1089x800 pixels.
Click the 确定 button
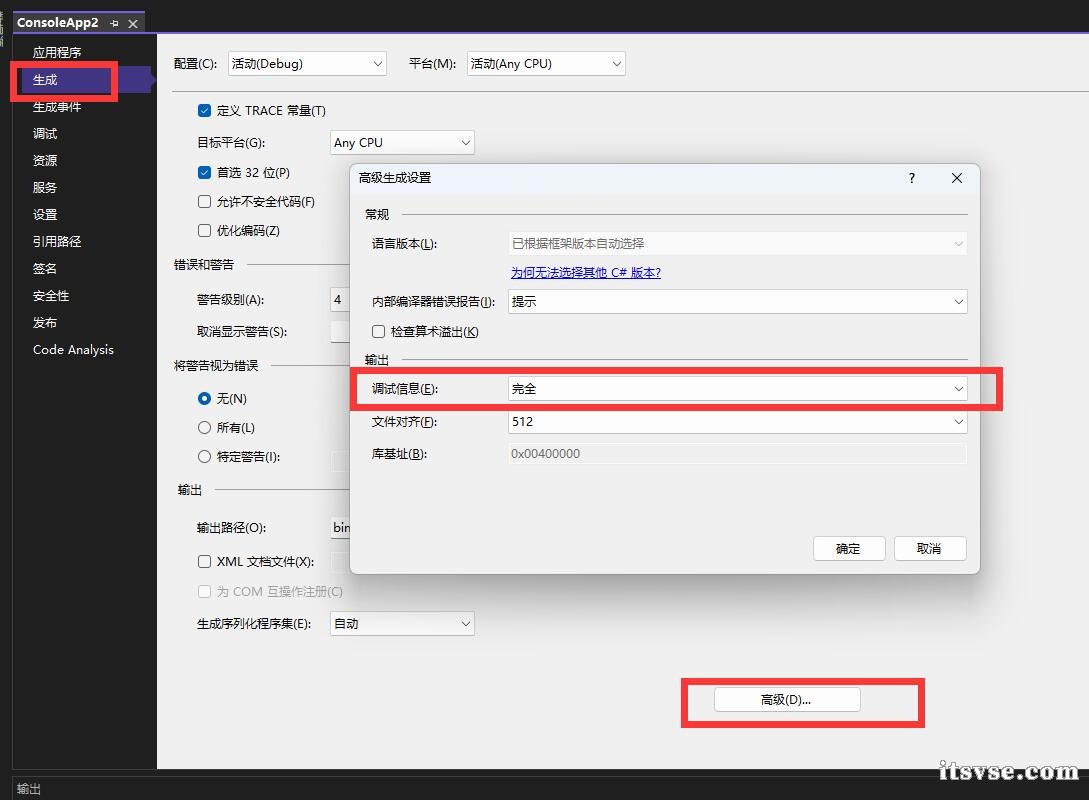(848, 548)
